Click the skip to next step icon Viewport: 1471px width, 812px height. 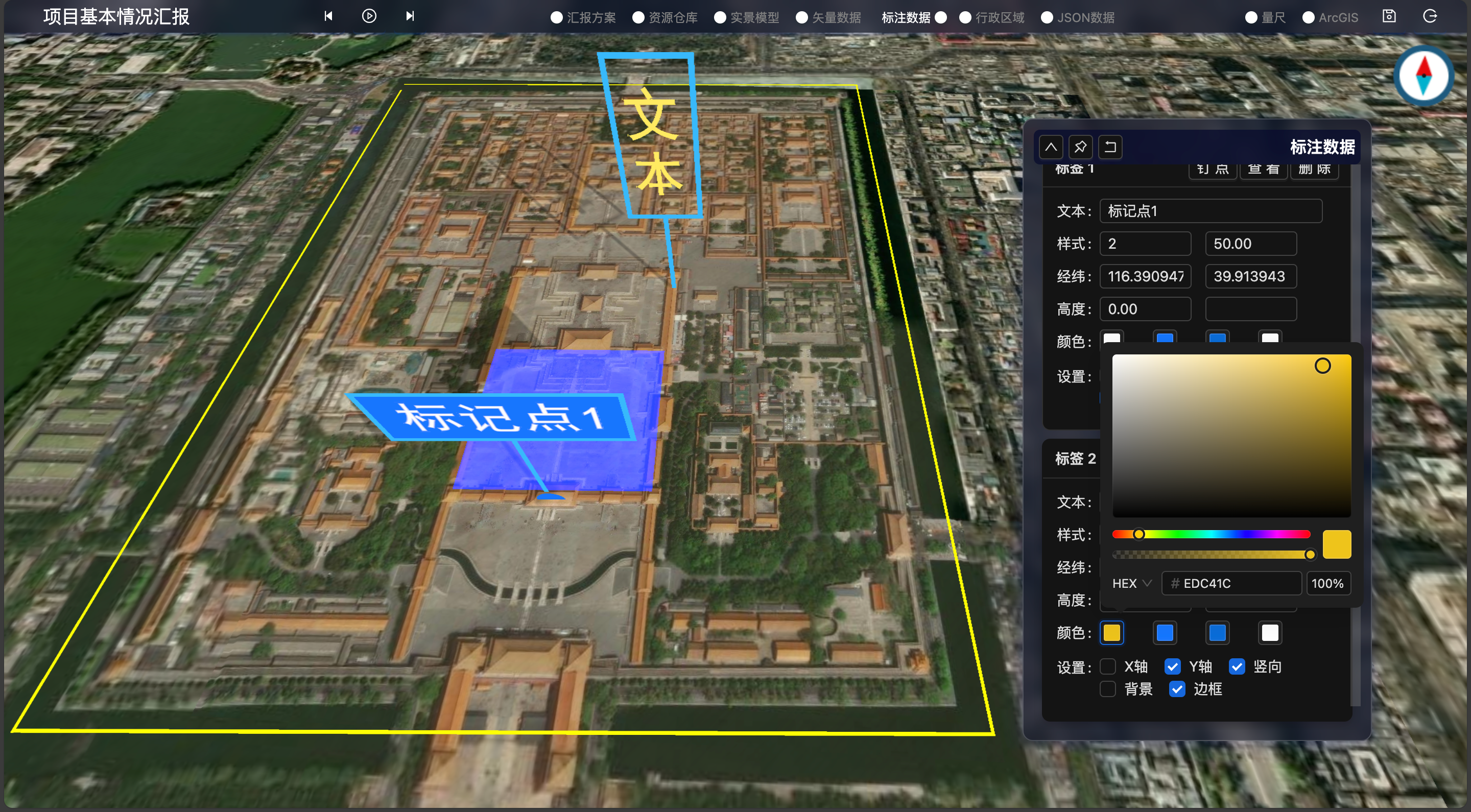click(x=410, y=16)
